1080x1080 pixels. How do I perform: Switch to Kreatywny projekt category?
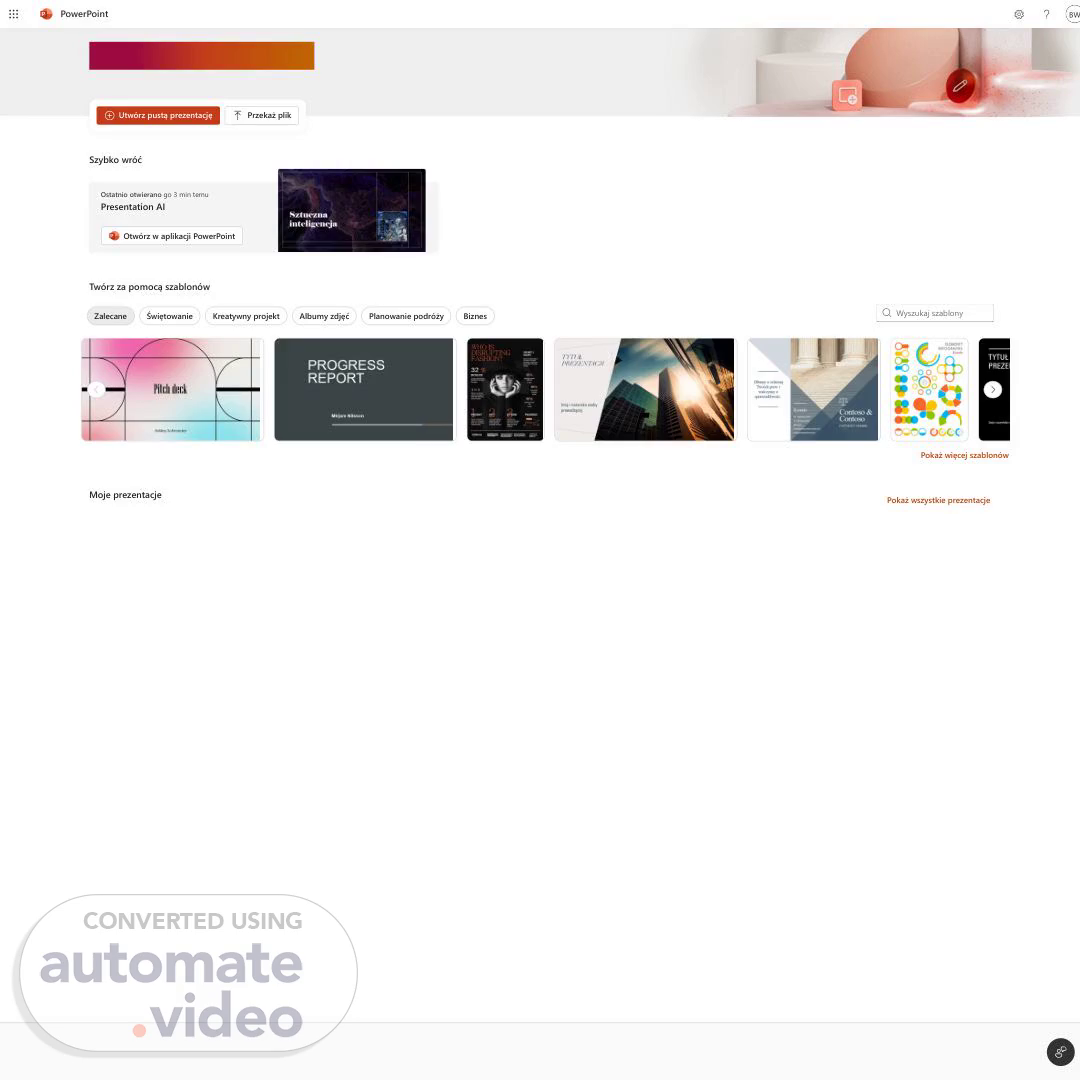coord(246,316)
